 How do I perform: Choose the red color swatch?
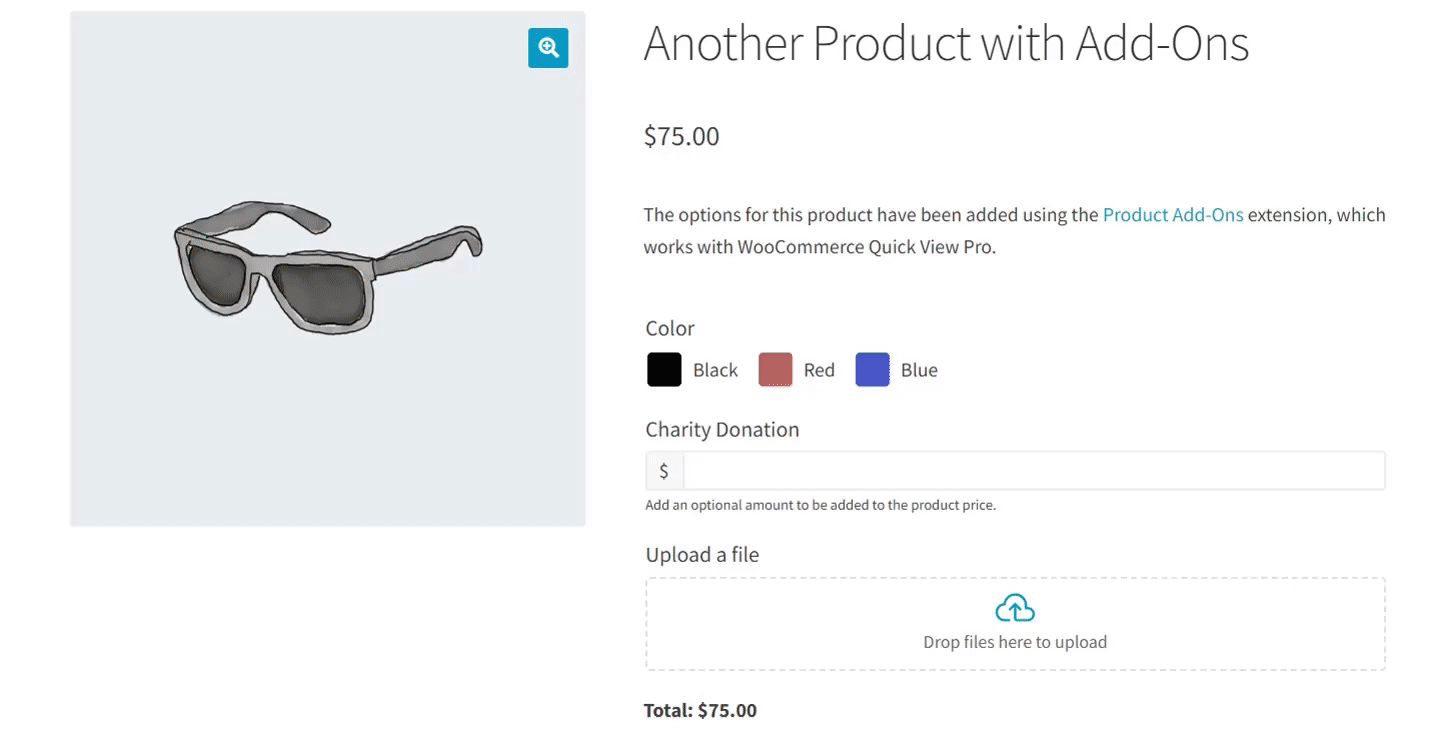(x=775, y=370)
